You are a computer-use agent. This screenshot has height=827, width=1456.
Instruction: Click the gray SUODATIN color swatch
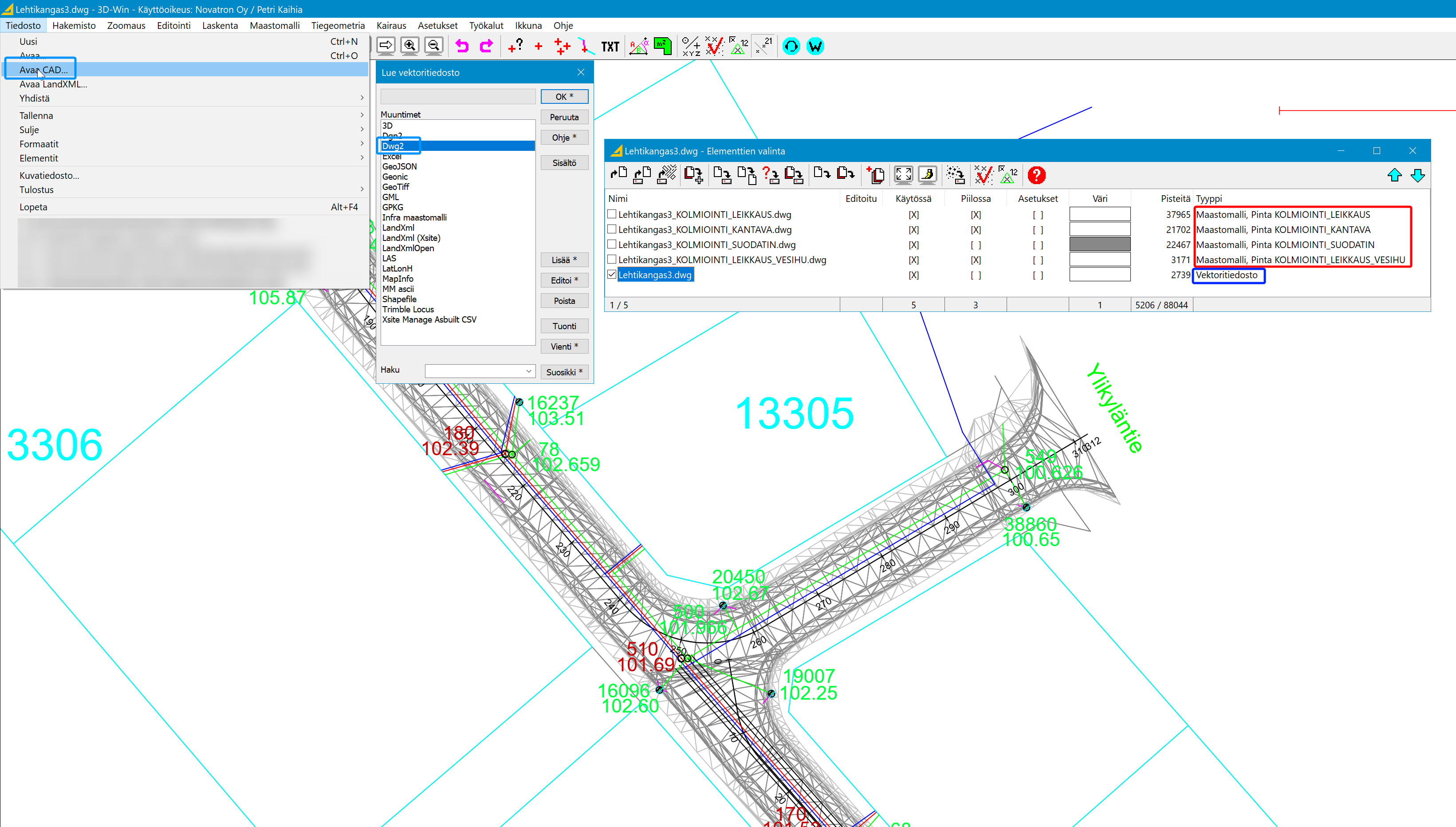(x=1099, y=244)
